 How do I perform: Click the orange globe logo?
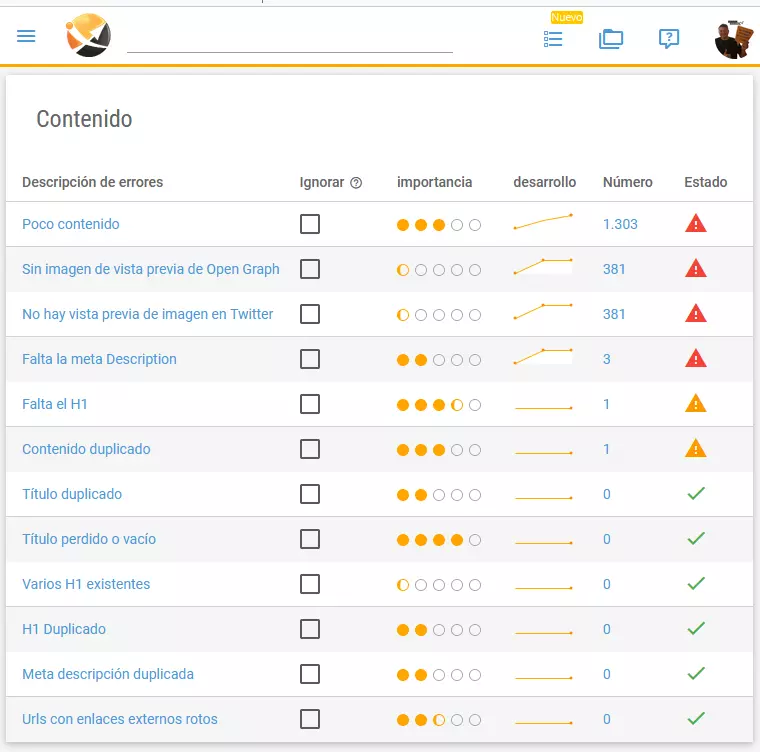[x=89, y=35]
